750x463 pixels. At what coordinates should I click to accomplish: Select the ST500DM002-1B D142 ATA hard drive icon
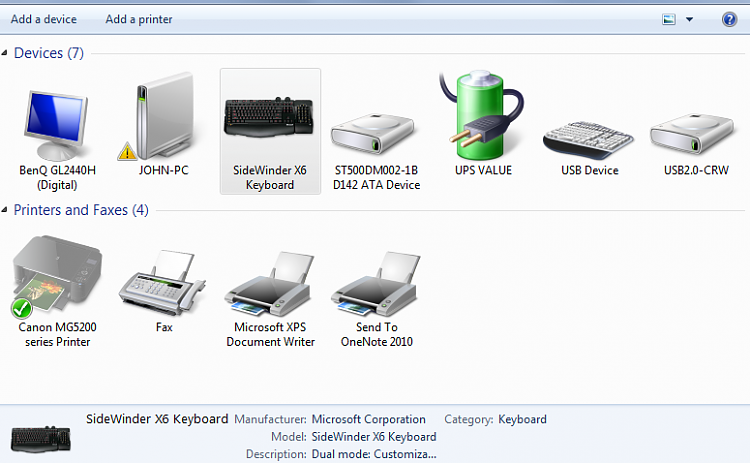pyautogui.click(x=373, y=133)
